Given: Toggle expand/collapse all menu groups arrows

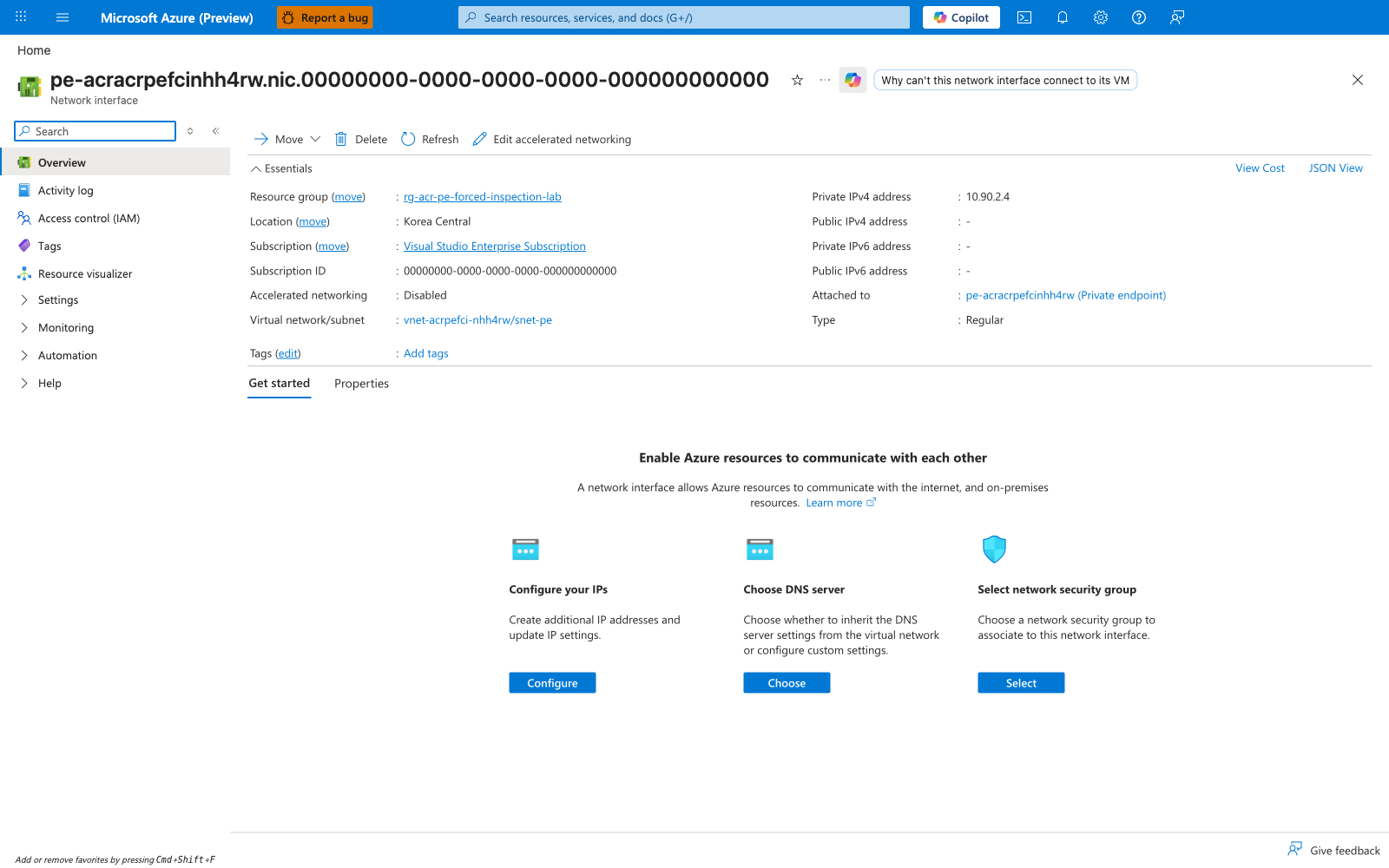Looking at the screenshot, I should point(190,131).
